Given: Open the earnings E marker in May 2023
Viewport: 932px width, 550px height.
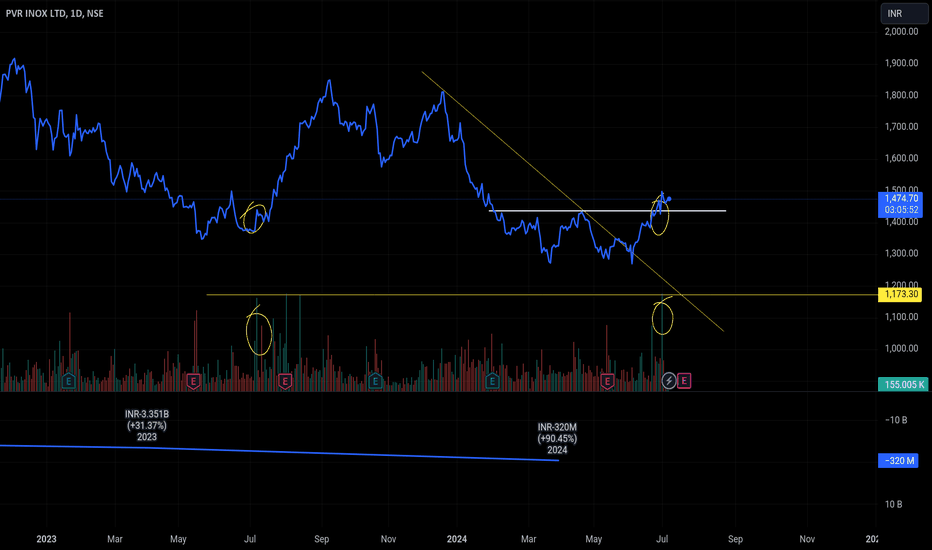Looking at the screenshot, I should tap(193, 381).
